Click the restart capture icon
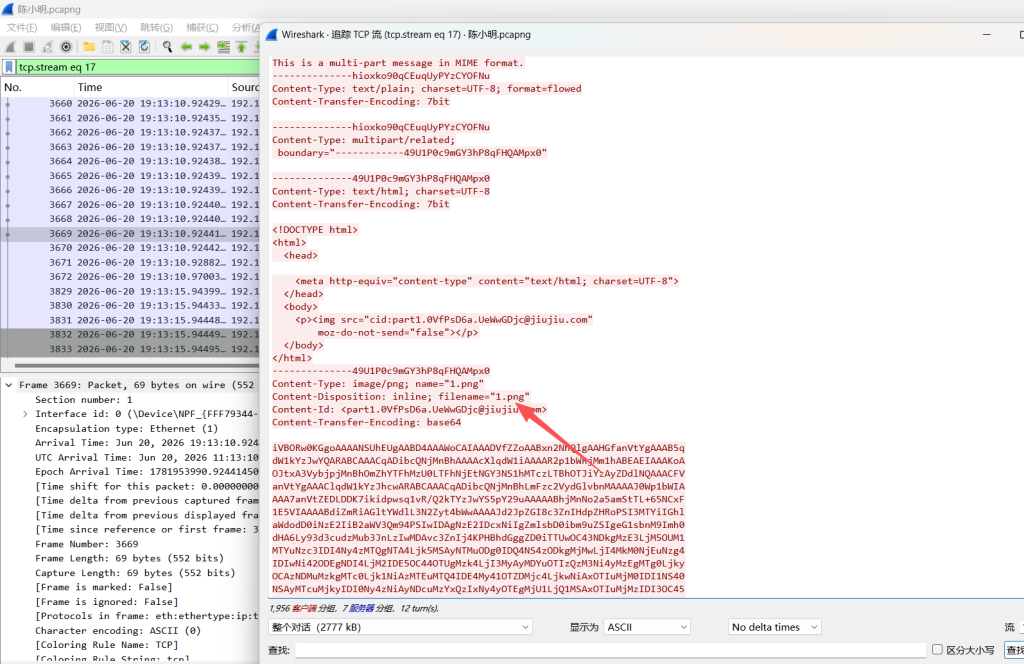This screenshot has width=1024, height=664. coord(48,47)
